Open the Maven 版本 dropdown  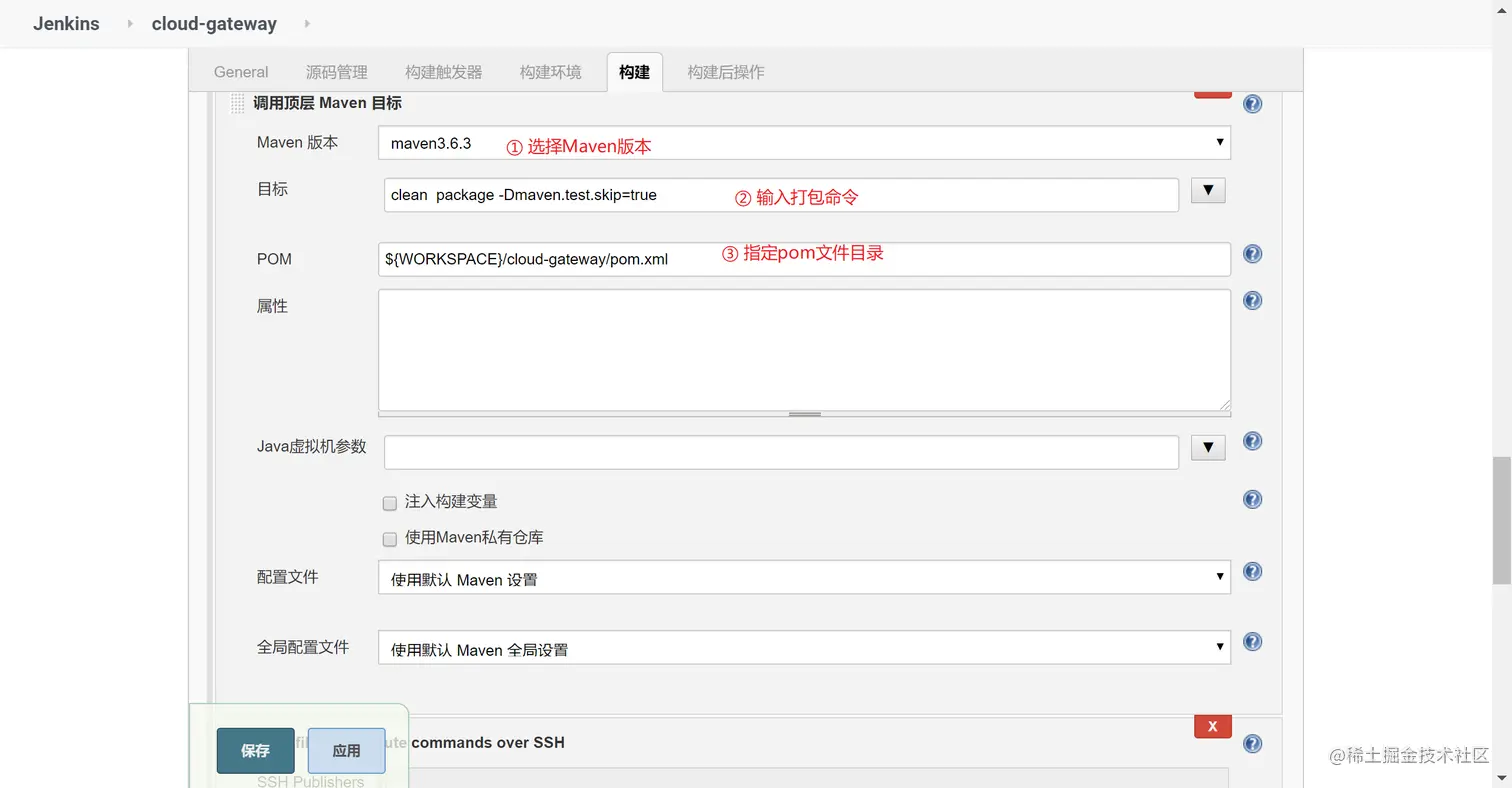point(804,143)
